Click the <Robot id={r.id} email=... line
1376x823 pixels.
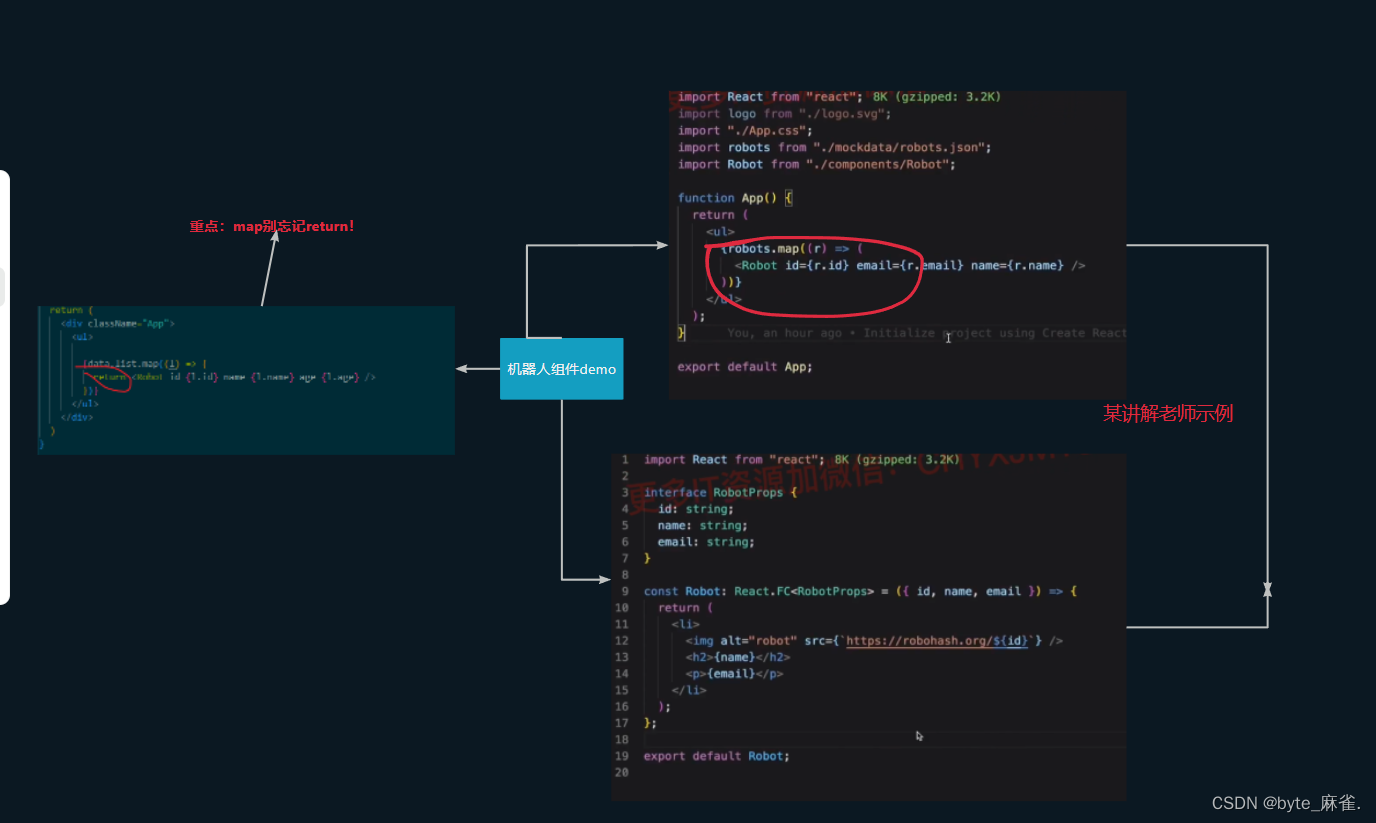tap(910, 266)
